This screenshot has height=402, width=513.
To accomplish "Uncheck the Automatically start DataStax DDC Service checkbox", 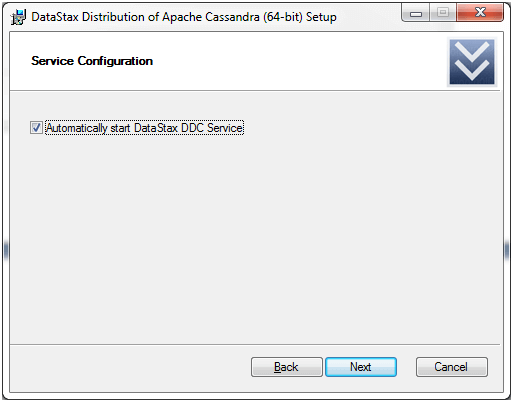I will tap(36, 128).
